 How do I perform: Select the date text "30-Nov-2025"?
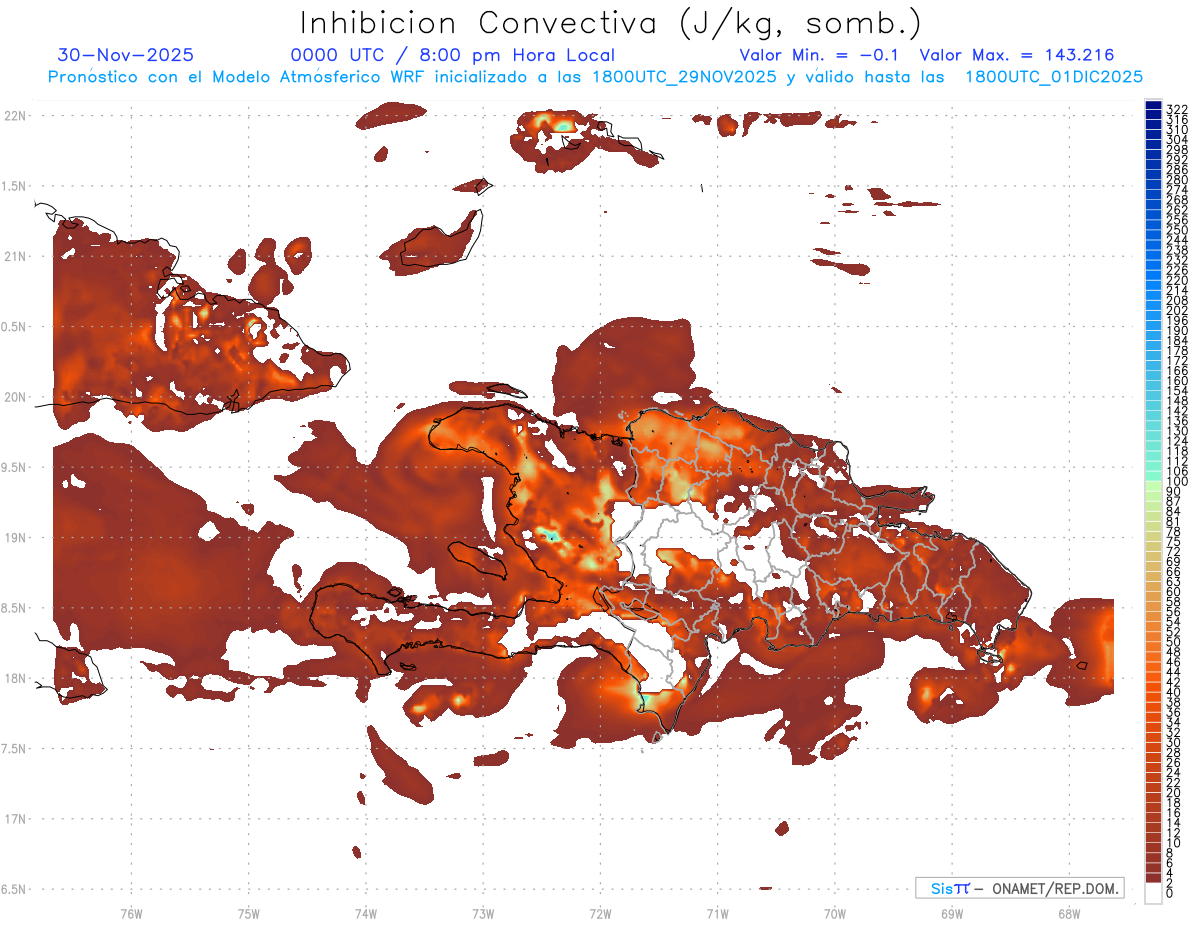[126, 55]
